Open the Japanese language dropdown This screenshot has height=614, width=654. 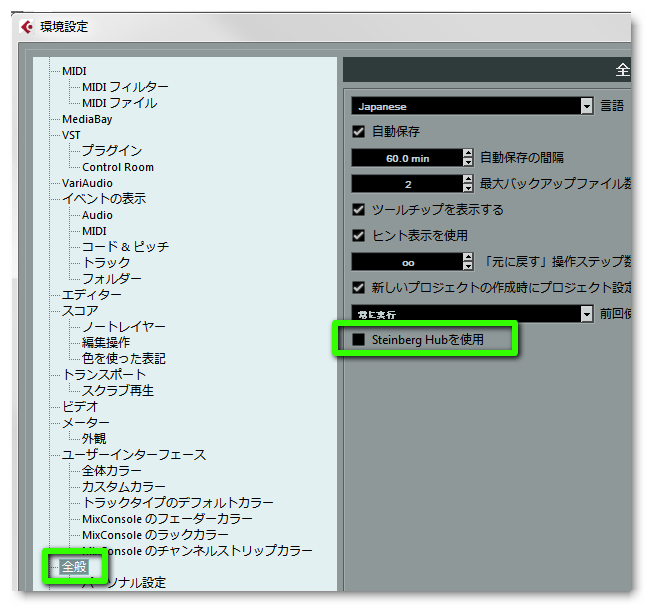pos(472,106)
